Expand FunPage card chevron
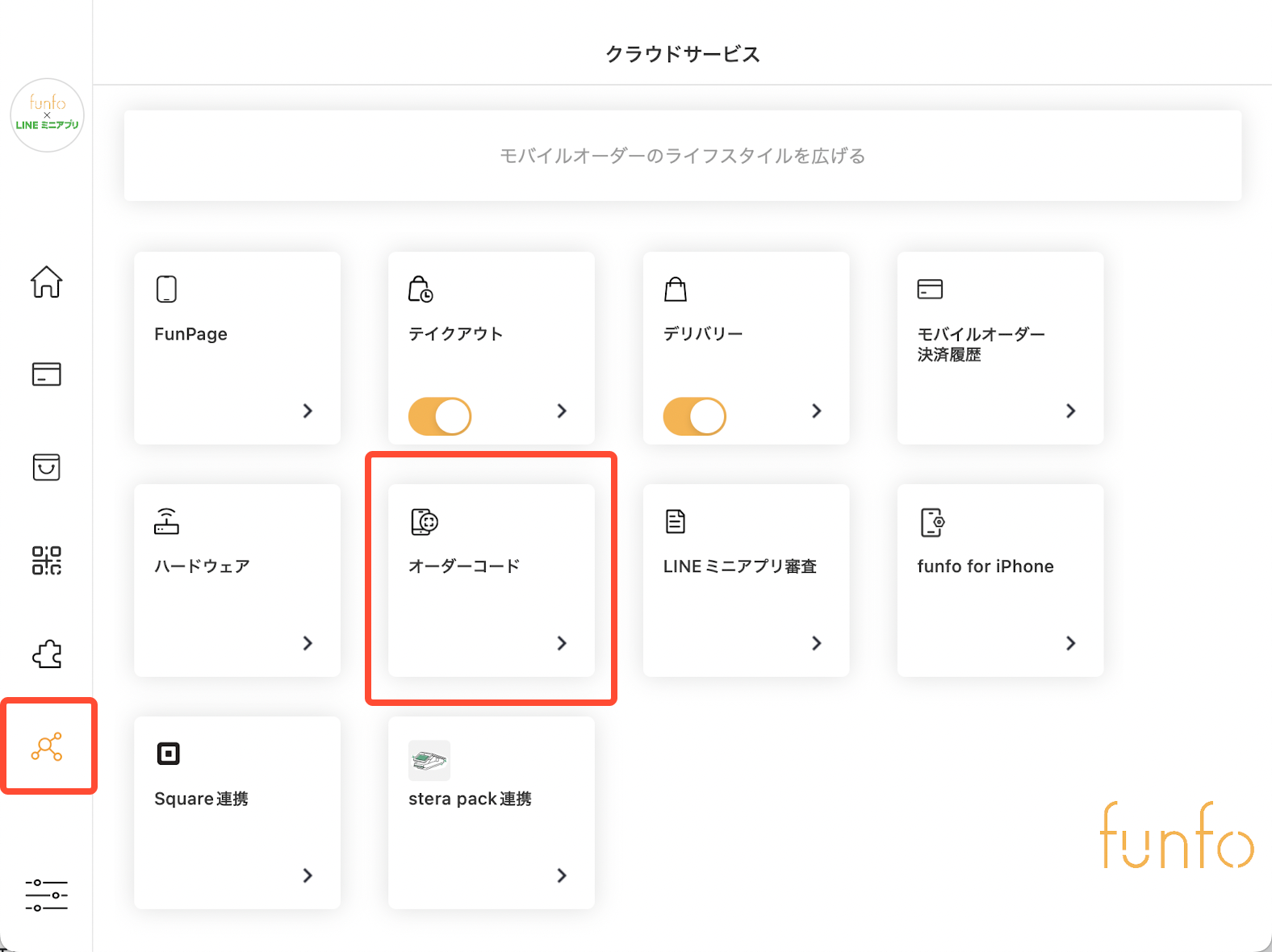The height and width of the screenshot is (952, 1272). [x=308, y=411]
